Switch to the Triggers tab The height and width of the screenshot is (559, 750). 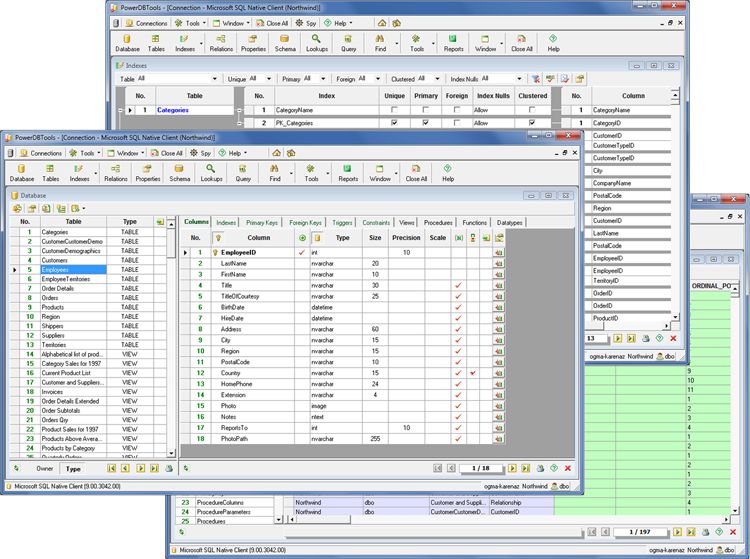[x=342, y=222]
